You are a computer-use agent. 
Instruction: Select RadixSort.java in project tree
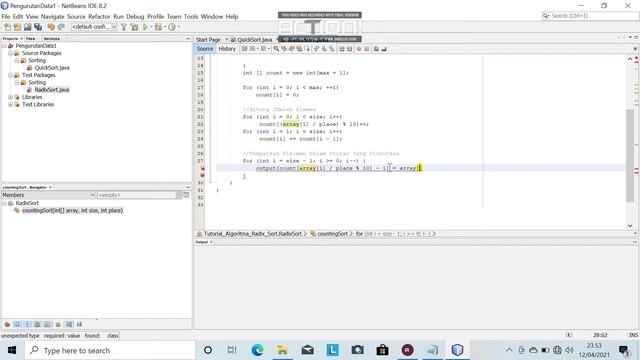click(52, 90)
